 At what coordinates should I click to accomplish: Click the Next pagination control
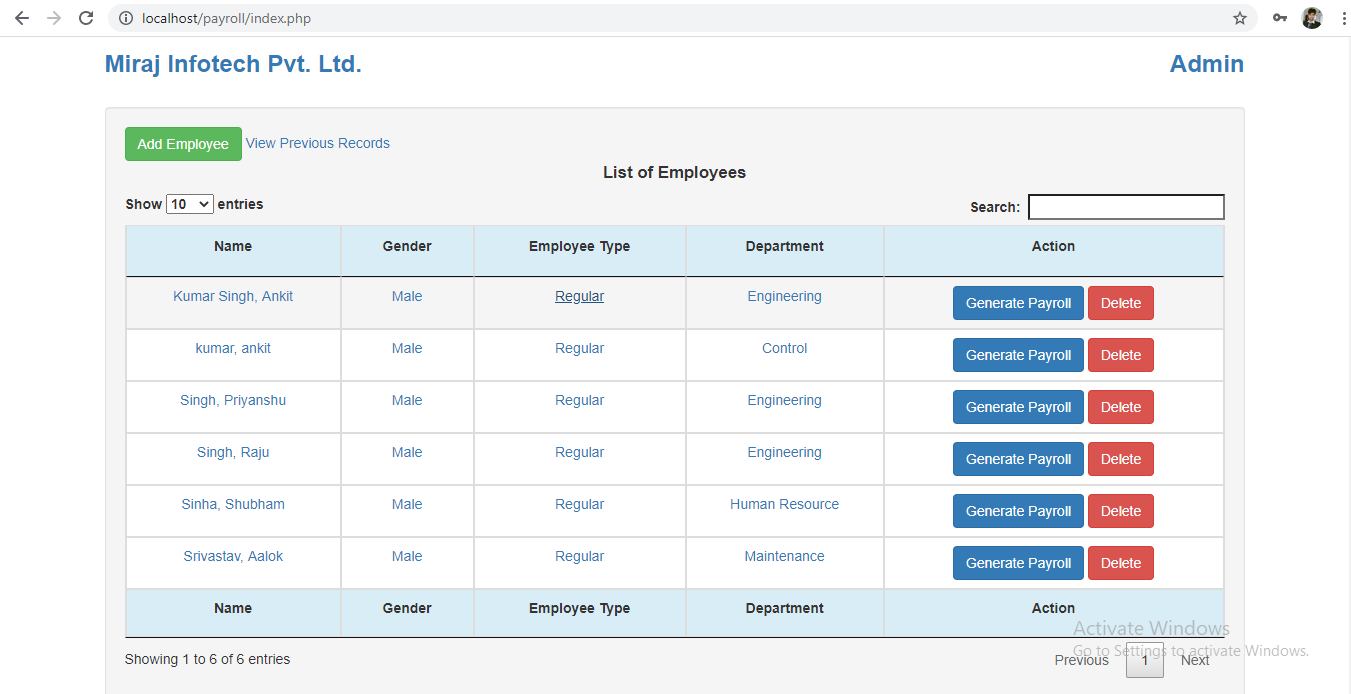point(1194,660)
